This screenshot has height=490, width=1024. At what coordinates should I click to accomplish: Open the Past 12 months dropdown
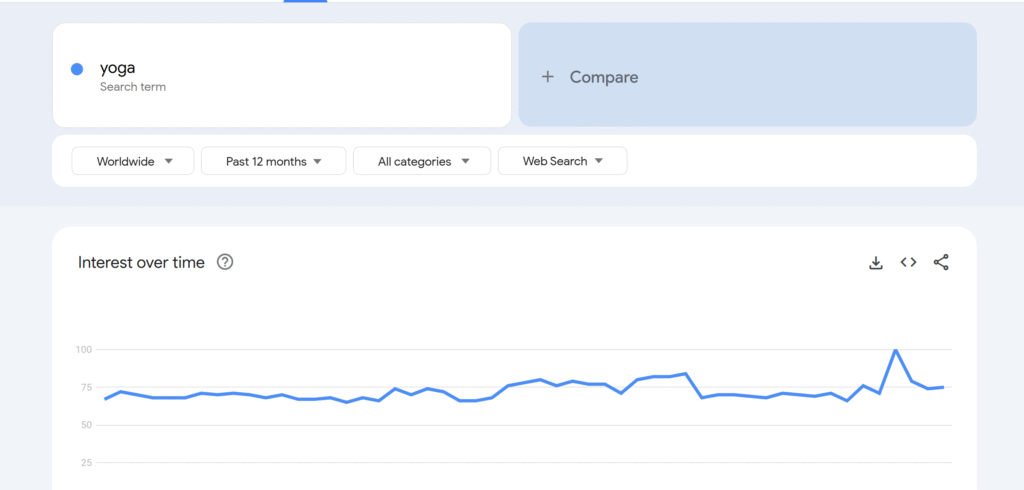tap(274, 161)
